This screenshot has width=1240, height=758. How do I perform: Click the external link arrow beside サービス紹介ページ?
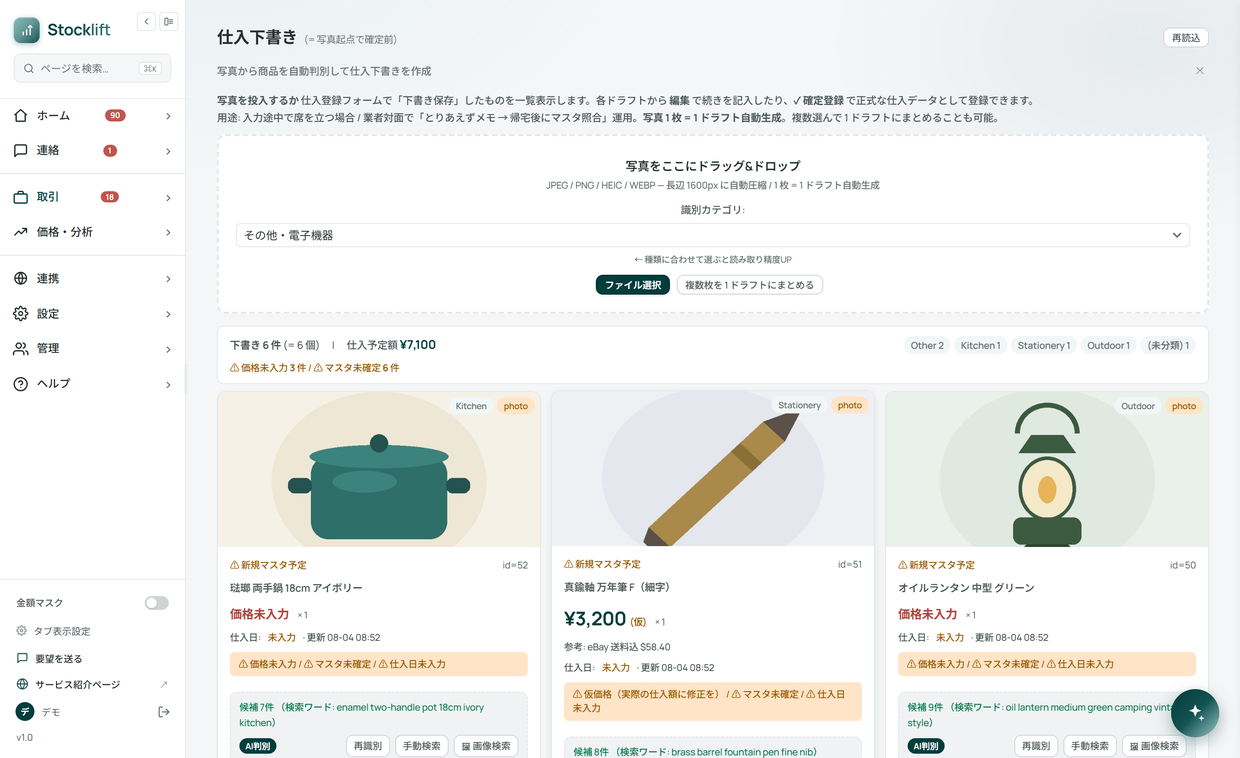click(164, 685)
